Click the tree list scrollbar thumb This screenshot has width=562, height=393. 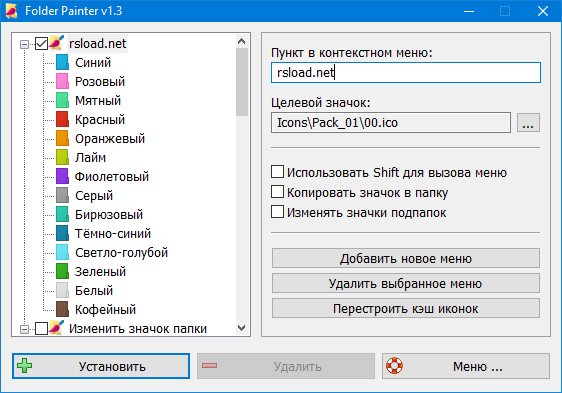[242, 82]
